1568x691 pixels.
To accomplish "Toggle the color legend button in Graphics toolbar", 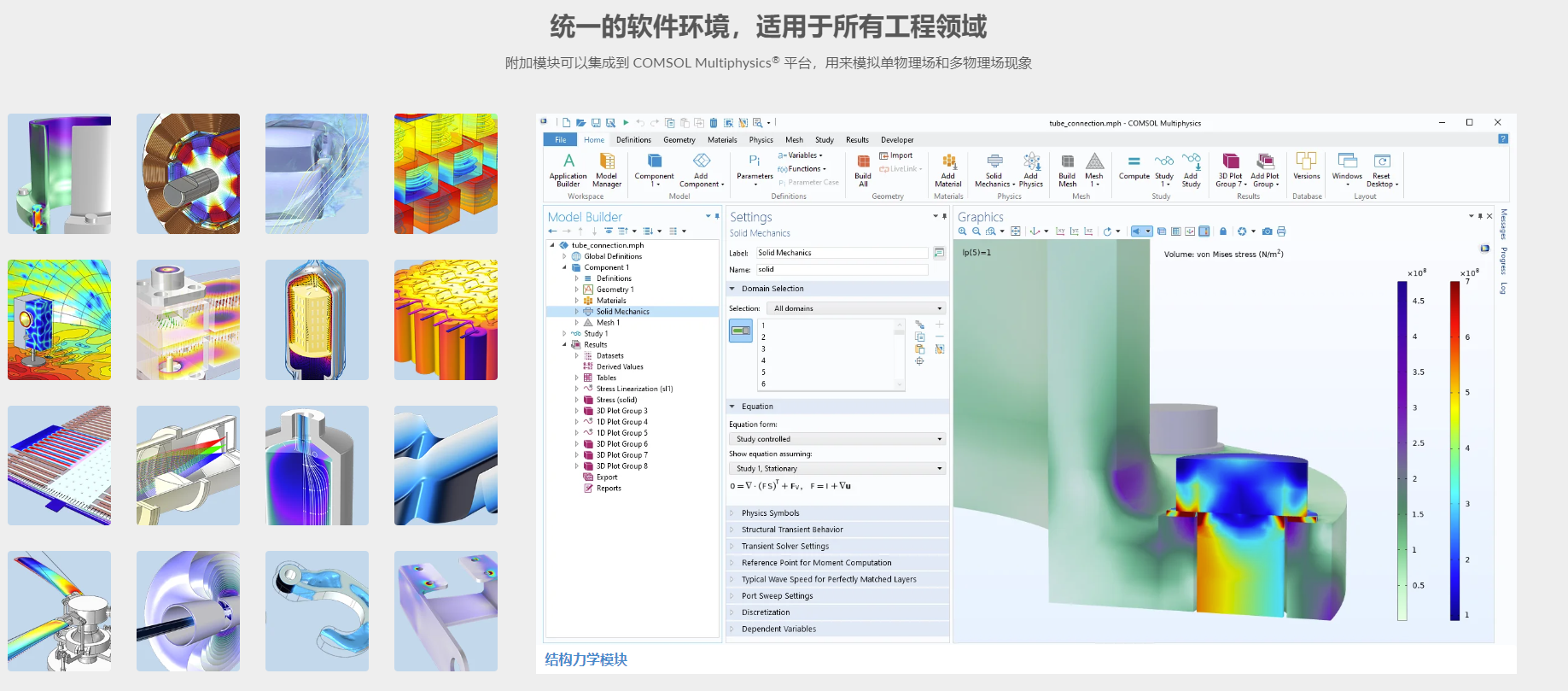I will (x=1204, y=231).
